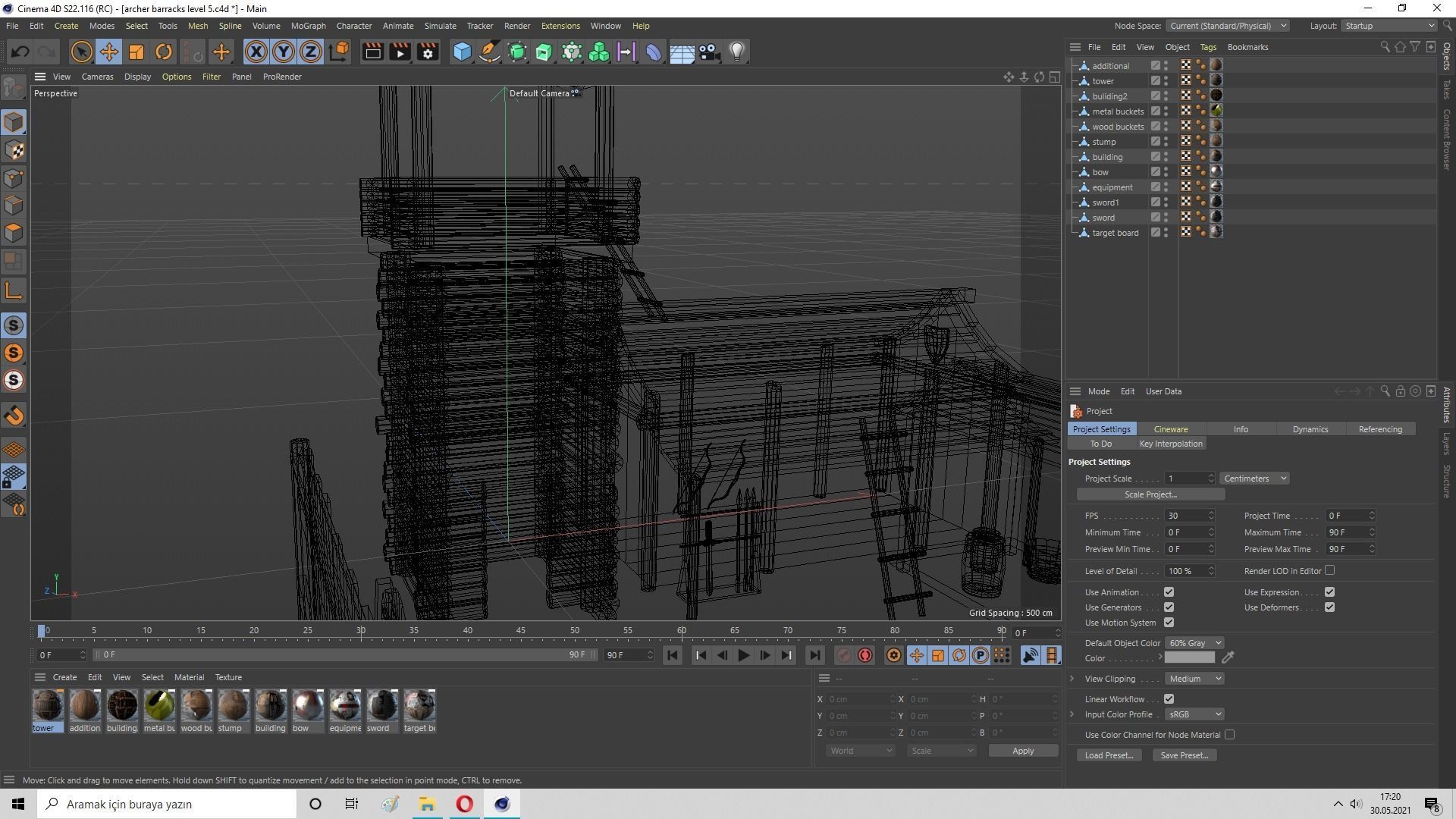This screenshot has height=819, width=1456.
Task: Play the animation forward
Action: point(743,655)
